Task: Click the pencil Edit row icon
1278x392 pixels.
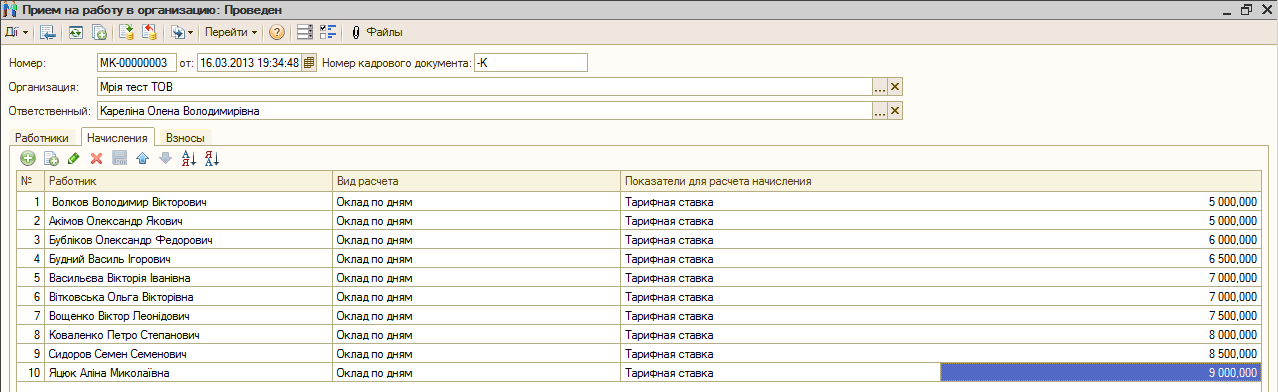Action: click(x=74, y=158)
